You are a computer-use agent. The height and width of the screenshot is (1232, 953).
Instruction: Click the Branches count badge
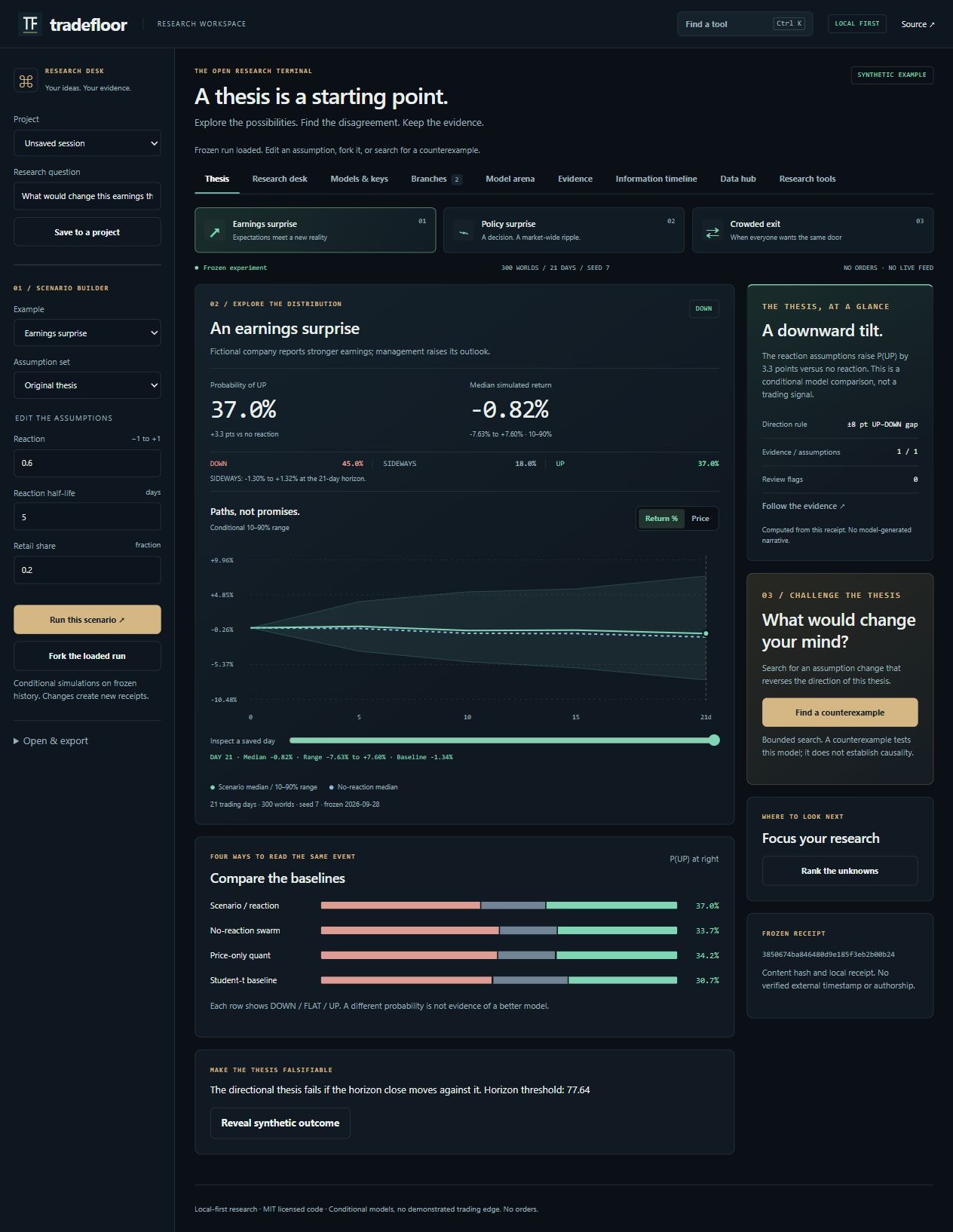click(456, 179)
